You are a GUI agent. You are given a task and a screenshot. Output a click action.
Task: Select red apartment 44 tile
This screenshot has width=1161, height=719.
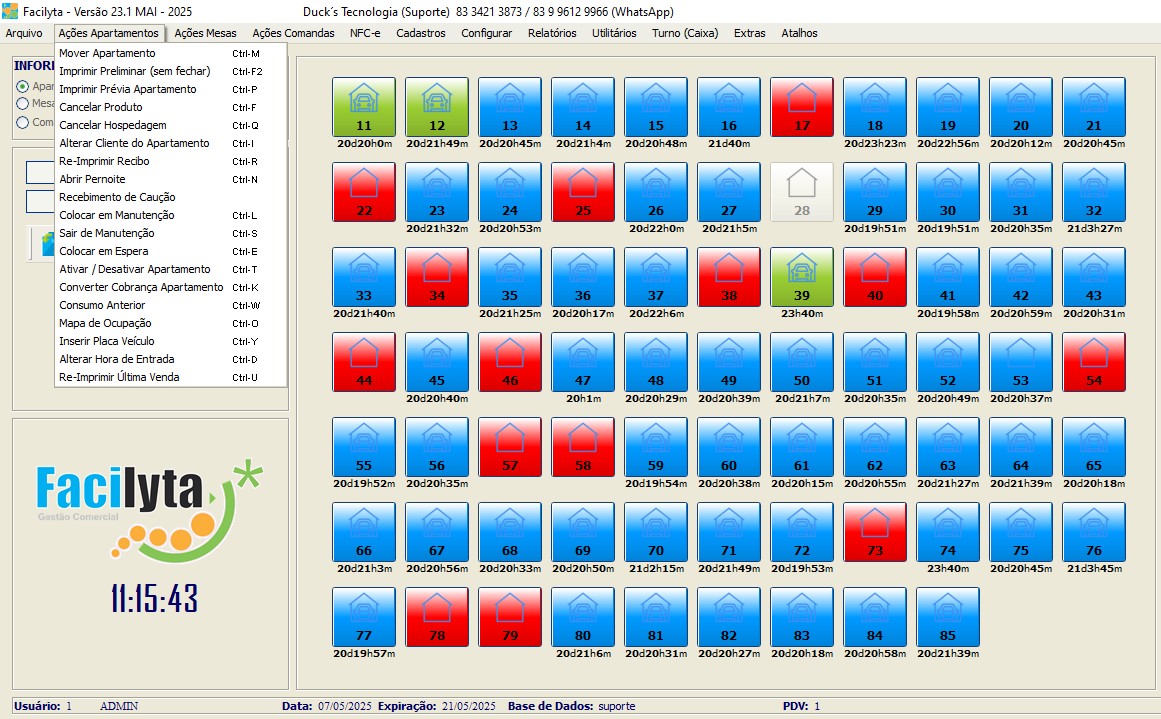363,362
